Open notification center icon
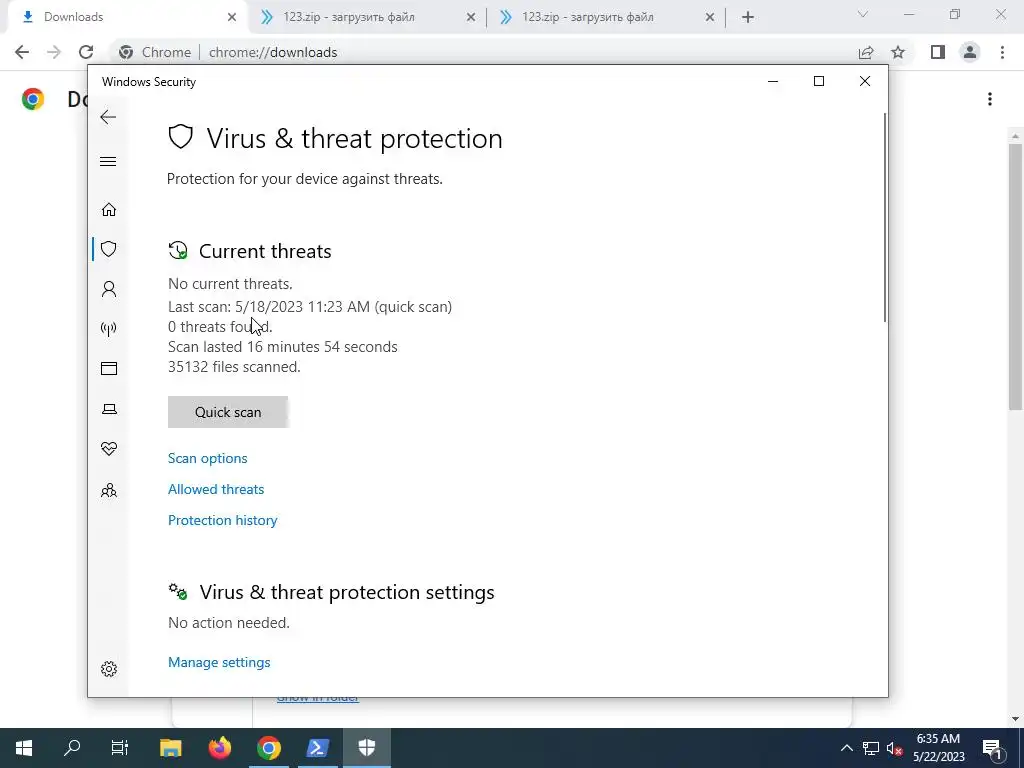The width and height of the screenshot is (1024, 768). click(993, 748)
